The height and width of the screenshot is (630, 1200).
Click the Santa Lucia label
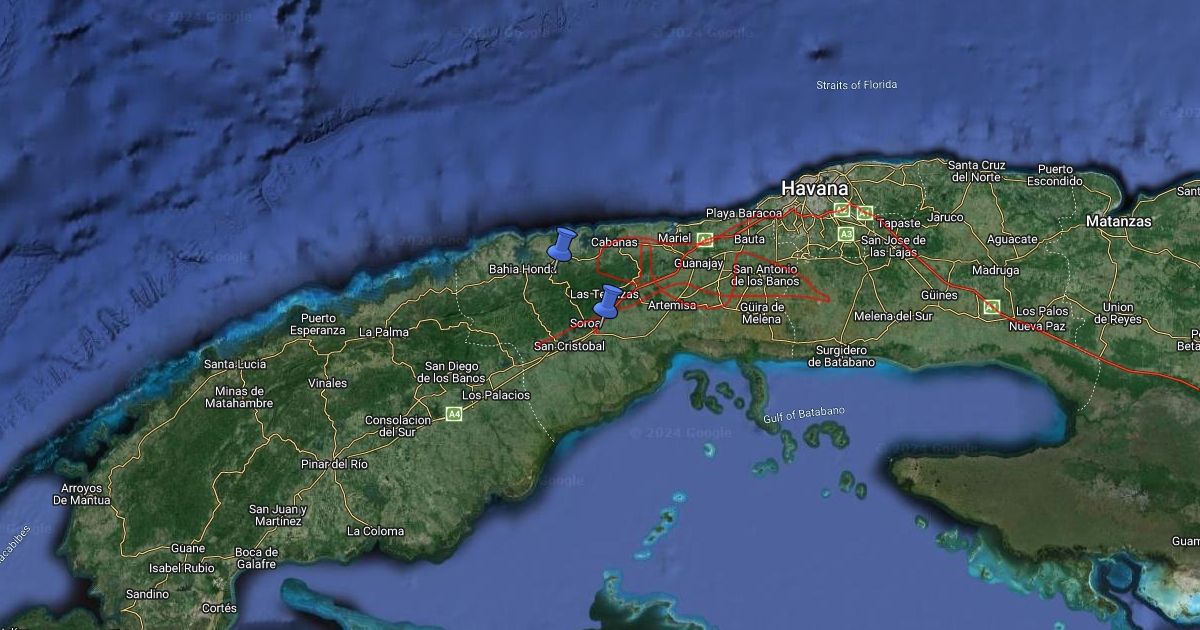[x=235, y=364]
